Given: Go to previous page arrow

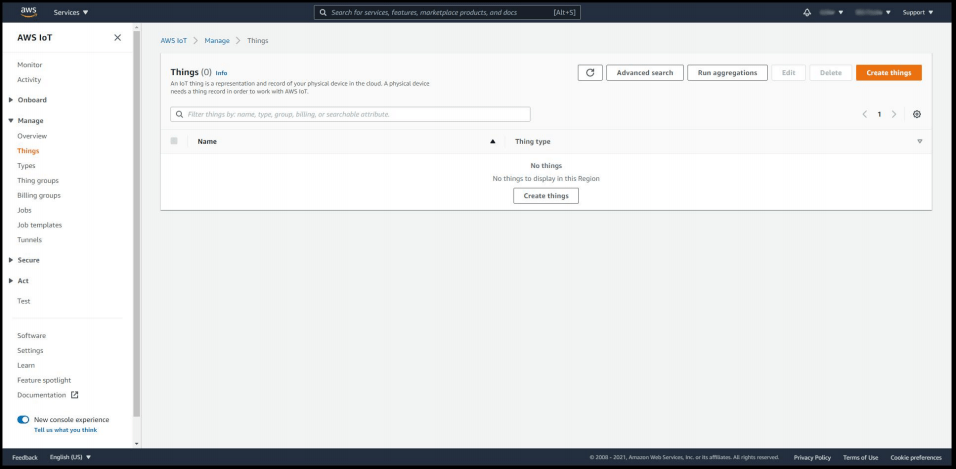Looking at the screenshot, I should [x=864, y=114].
